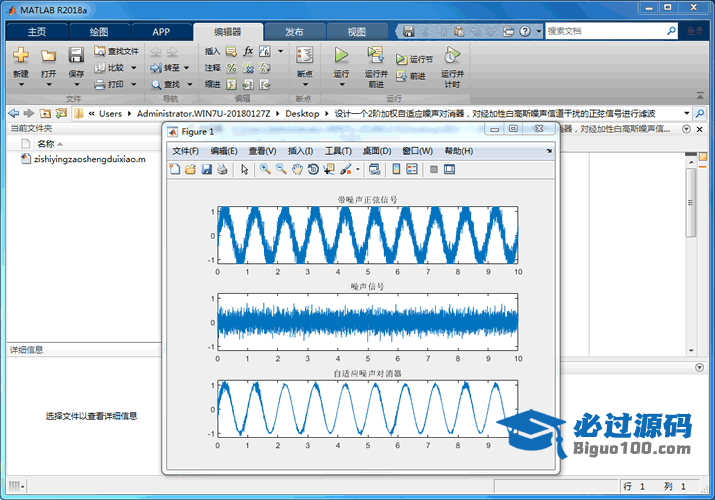Open the 查看(V) menu in Figure 1
Image resolution: width=715 pixels, height=500 pixels.
262,151
